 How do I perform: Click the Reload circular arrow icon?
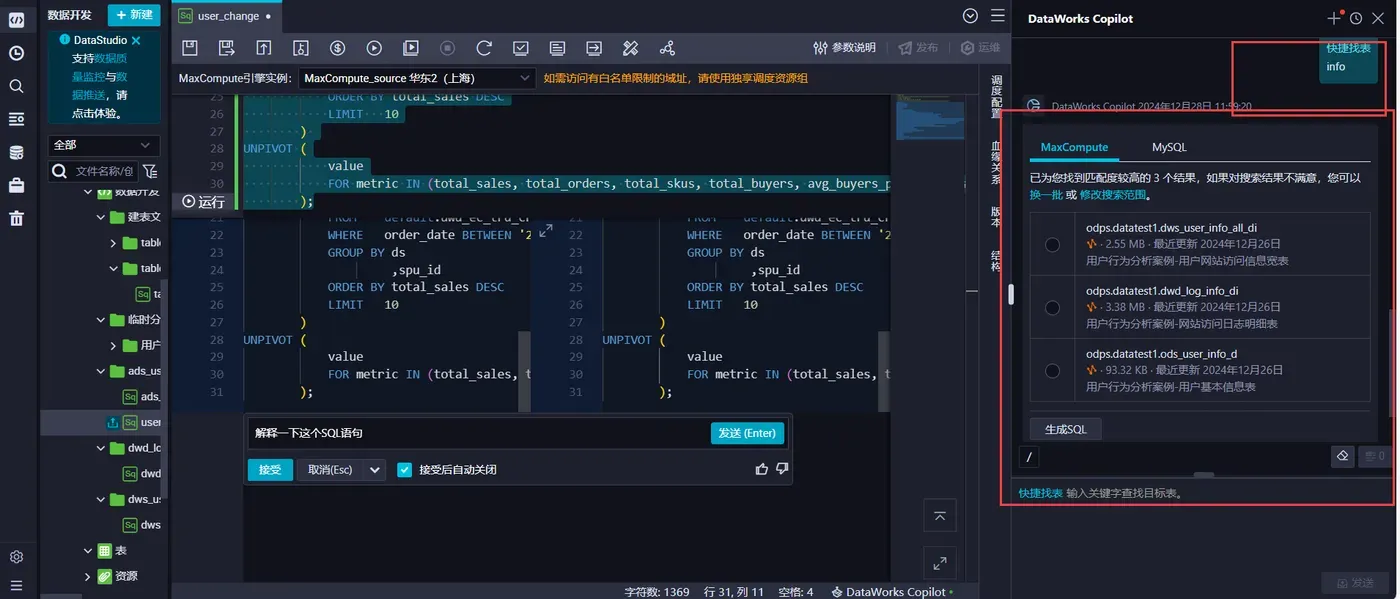[484, 48]
